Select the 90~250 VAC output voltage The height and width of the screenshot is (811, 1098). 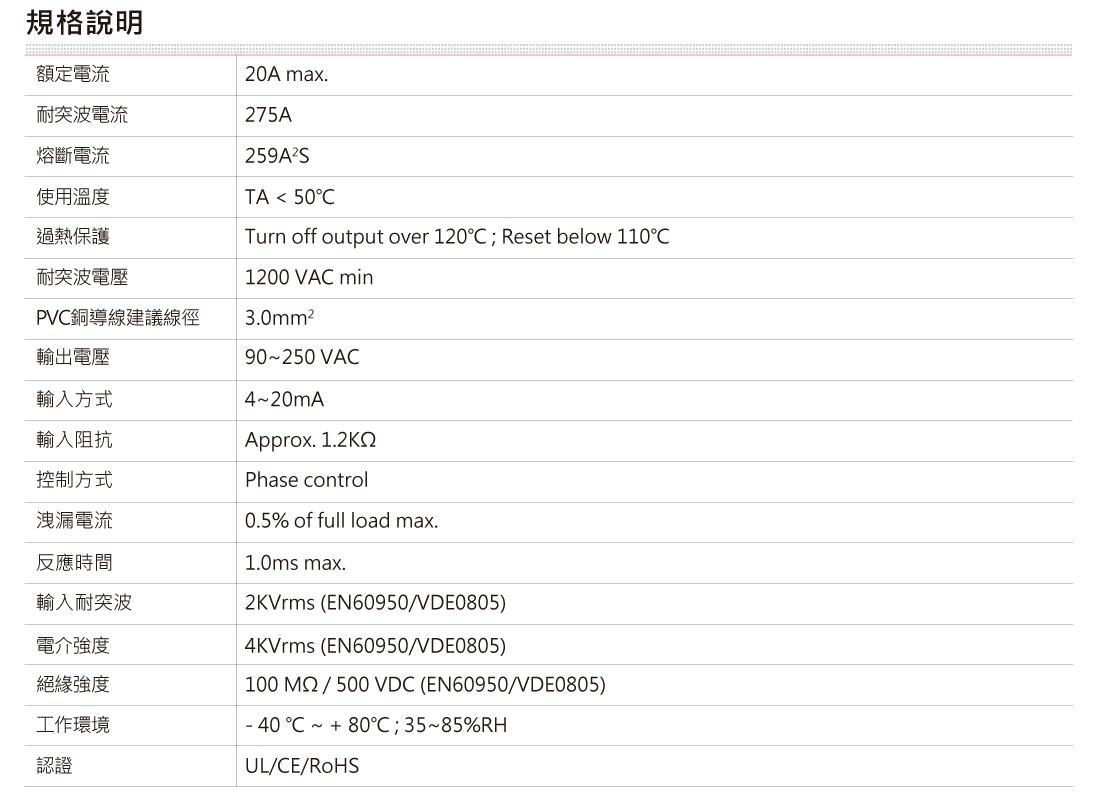pyautogui.click(x=302, y=358)
